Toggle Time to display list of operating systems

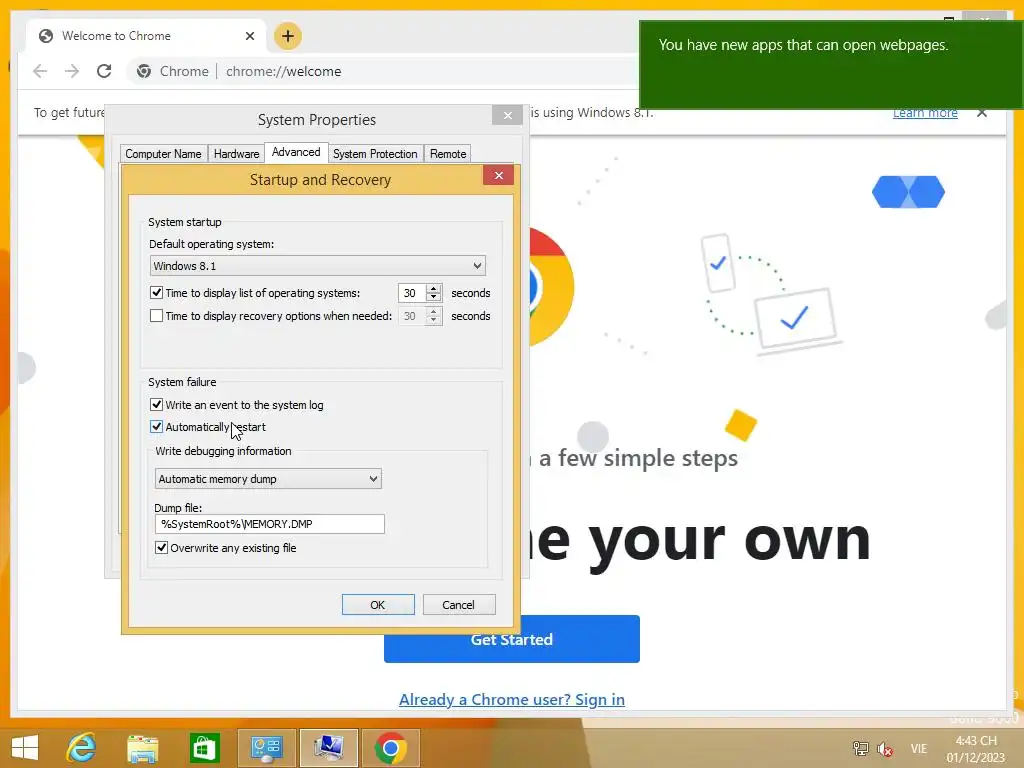pos(156,293)
